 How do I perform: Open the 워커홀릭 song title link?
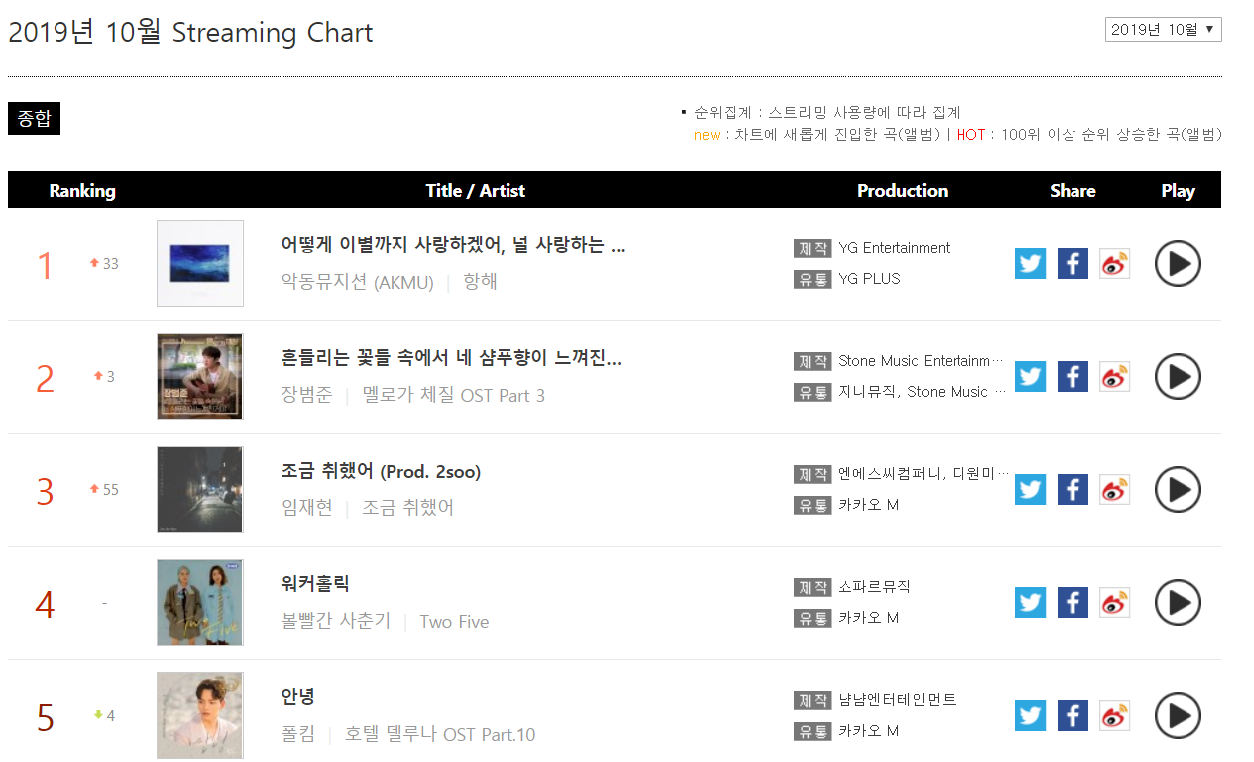click(x=315, y=584)
